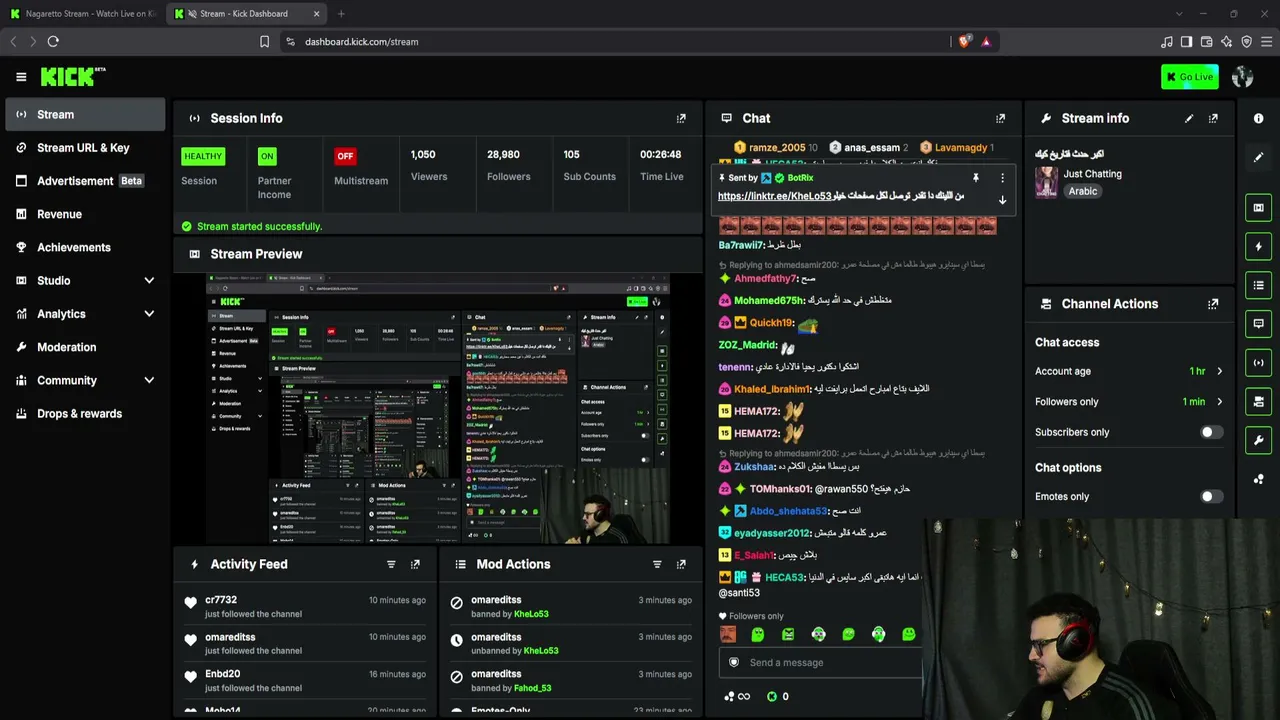Pop out the Mod Actions panel

(681, 564)
